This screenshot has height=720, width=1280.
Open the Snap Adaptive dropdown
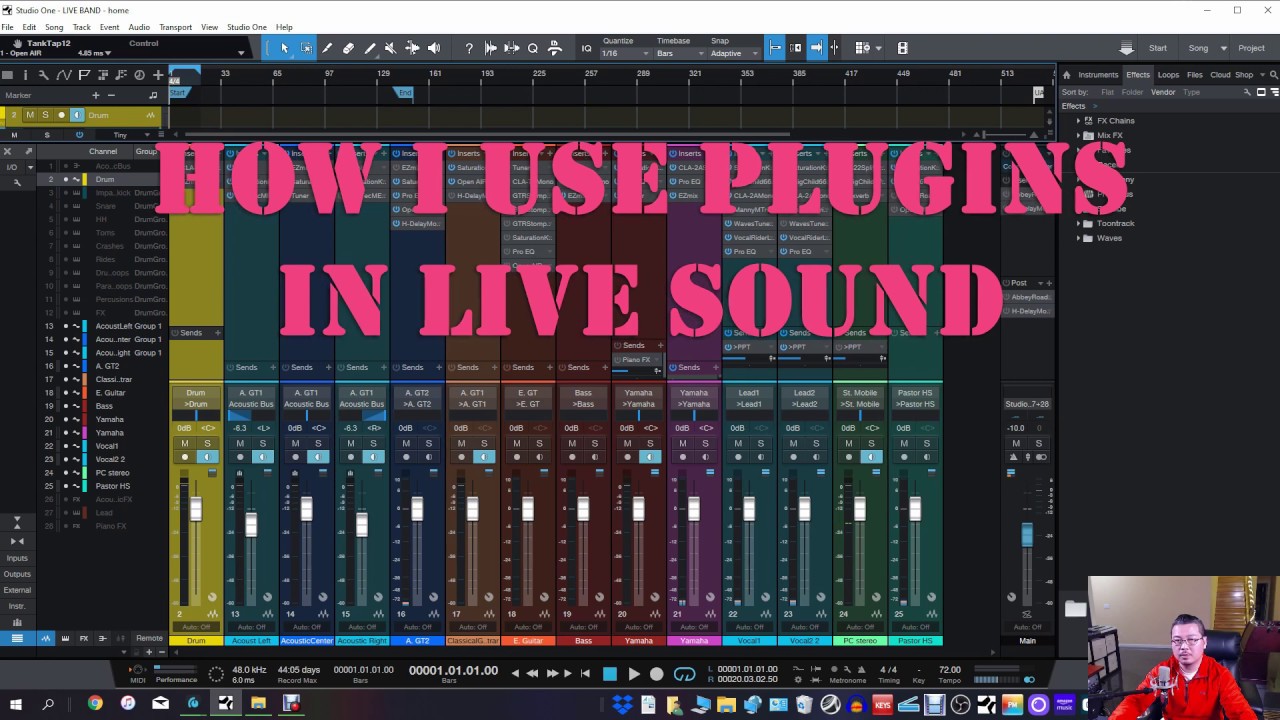coord(732,53)
